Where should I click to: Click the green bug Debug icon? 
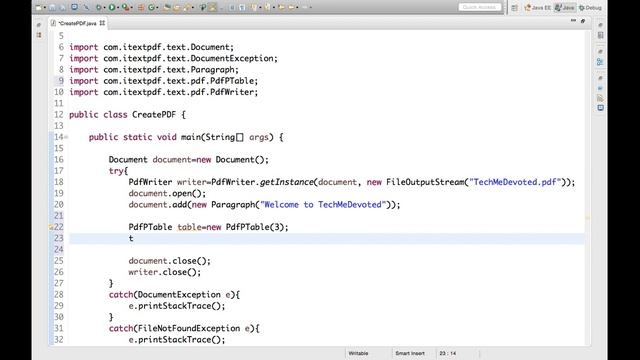pos(98,7)
